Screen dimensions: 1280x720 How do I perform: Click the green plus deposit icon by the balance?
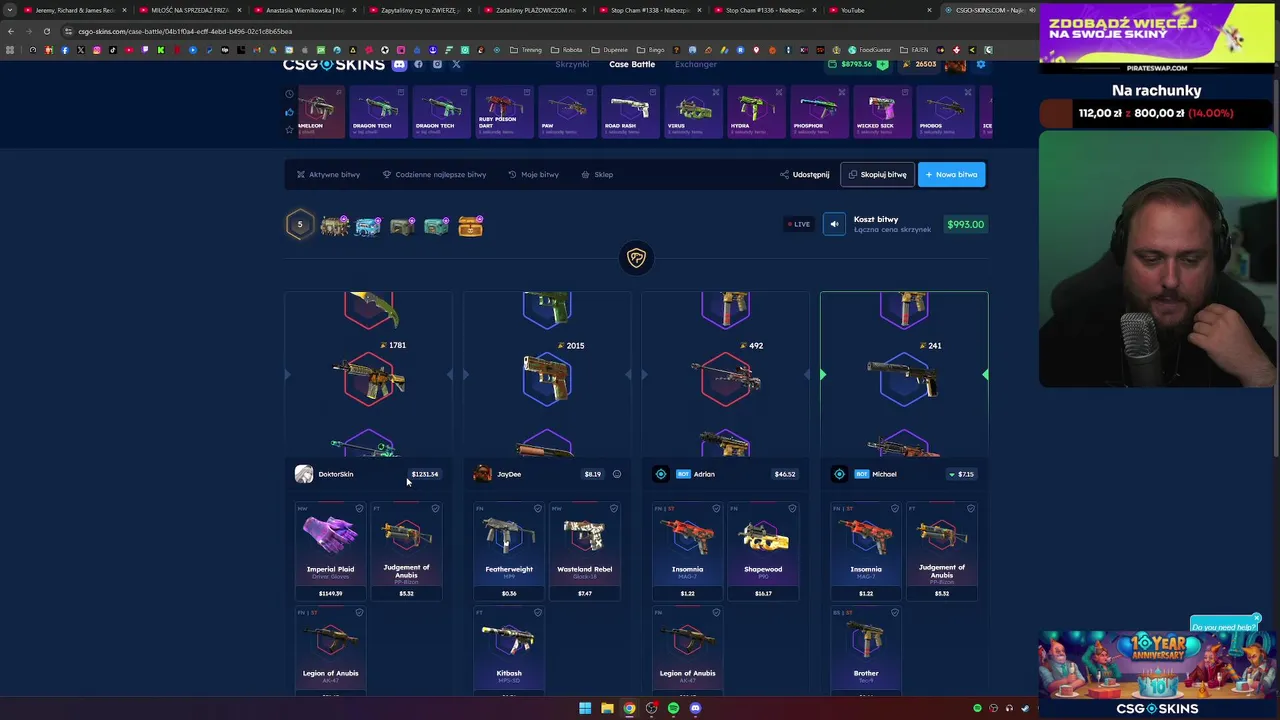[x=882, y=64]
